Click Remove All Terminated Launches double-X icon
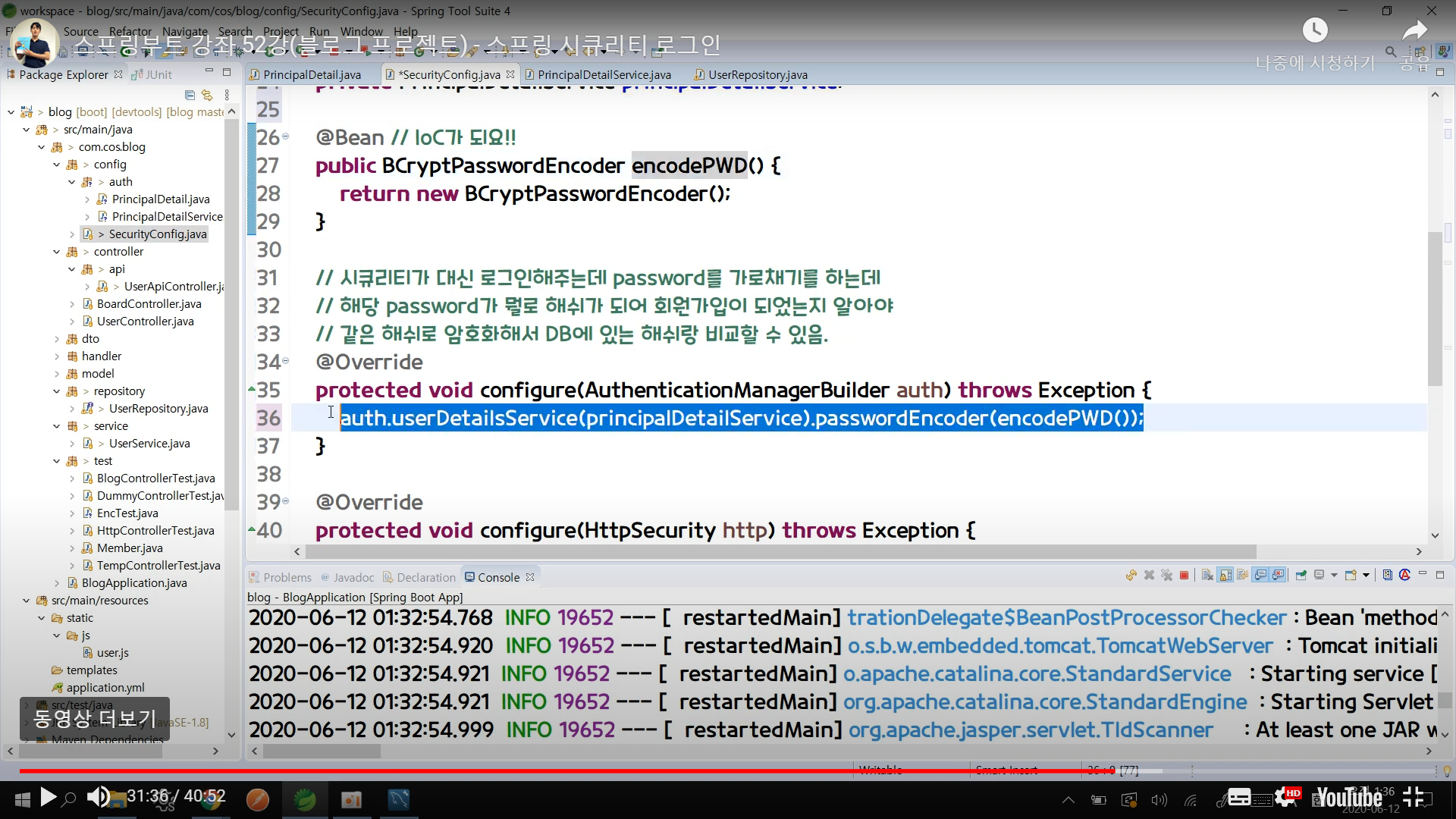The height and width of the screenshot is (819, 1456). point(1166,576)
